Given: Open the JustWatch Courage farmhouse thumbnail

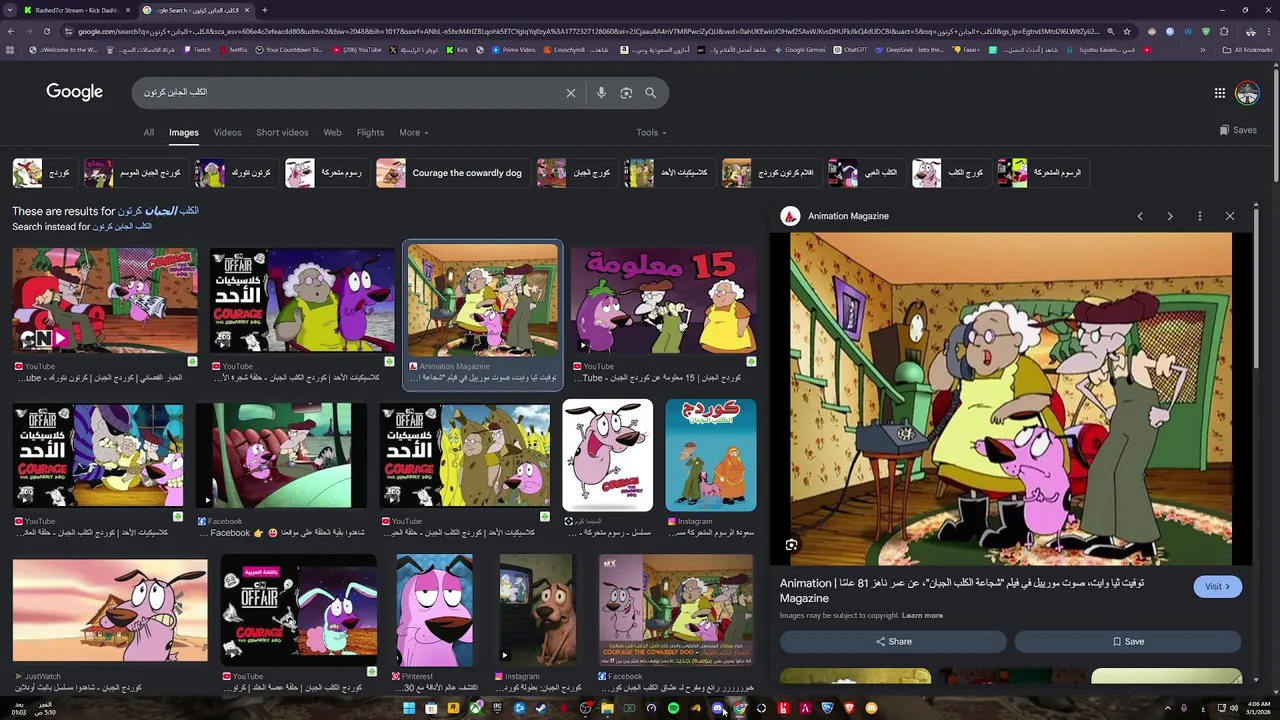Looking at the screenshot, I should coord(110,612).
